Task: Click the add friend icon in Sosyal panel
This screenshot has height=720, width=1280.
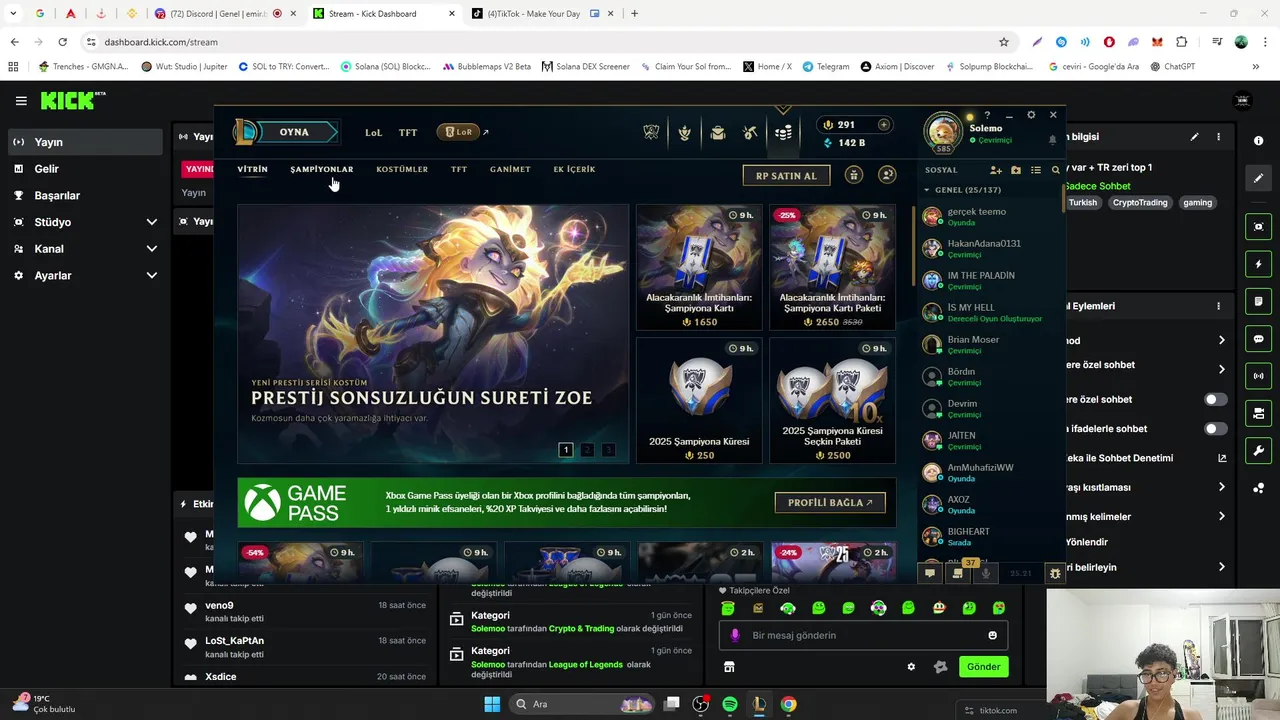Action: (x=996, y=170)
